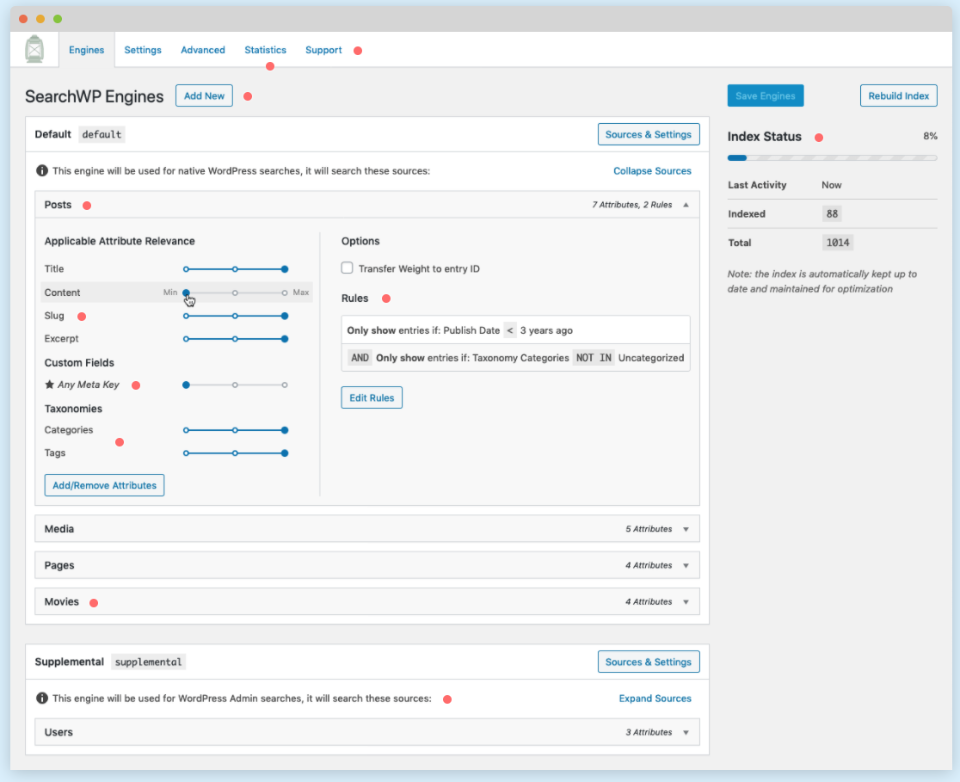Viewport: 960px width, 782px height.
Task: Click the yellow minimize window button
Action: (x=40, y=19)
